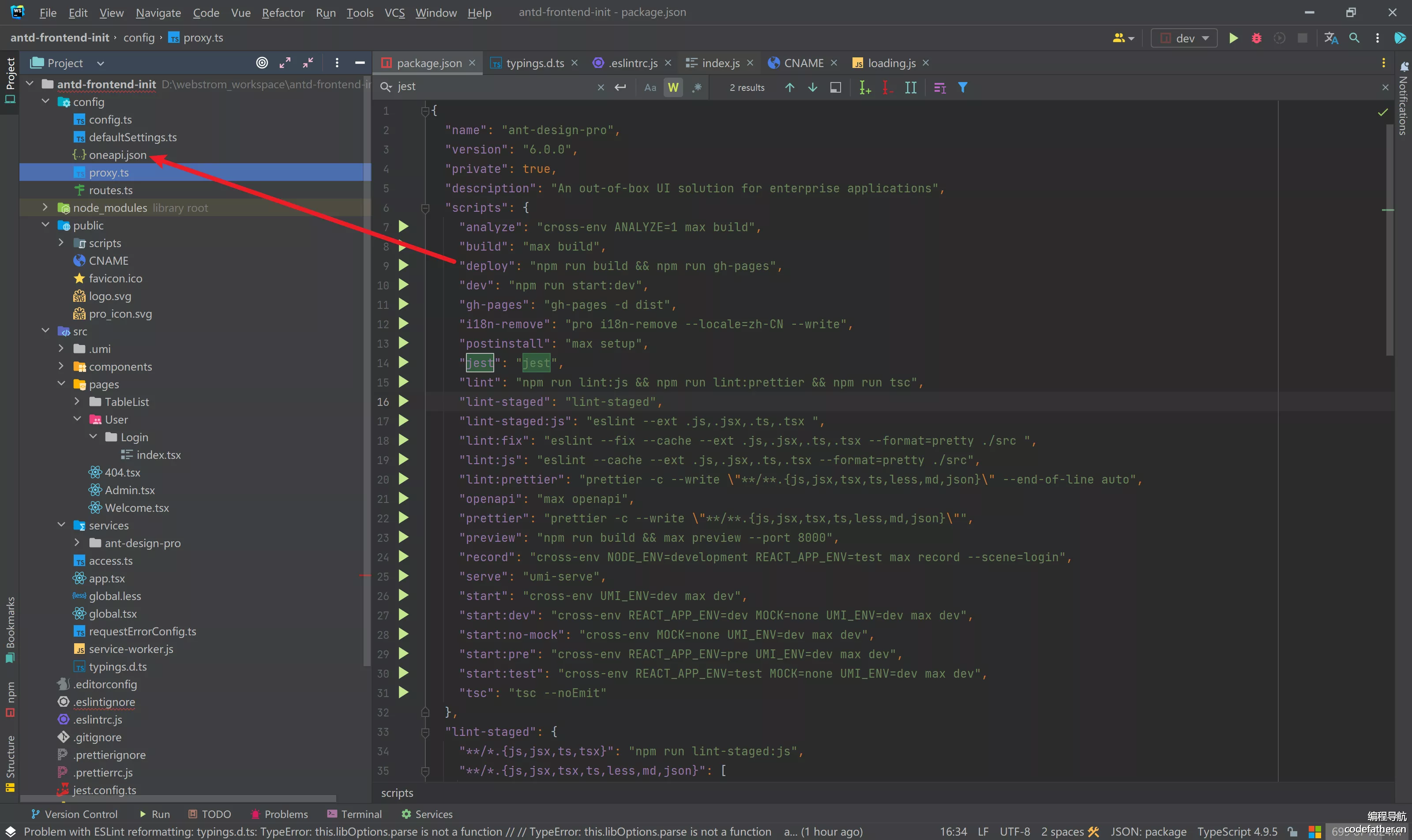Click the search Filter funnel icon
The image size is (1412, 840).
coord(962,87)
